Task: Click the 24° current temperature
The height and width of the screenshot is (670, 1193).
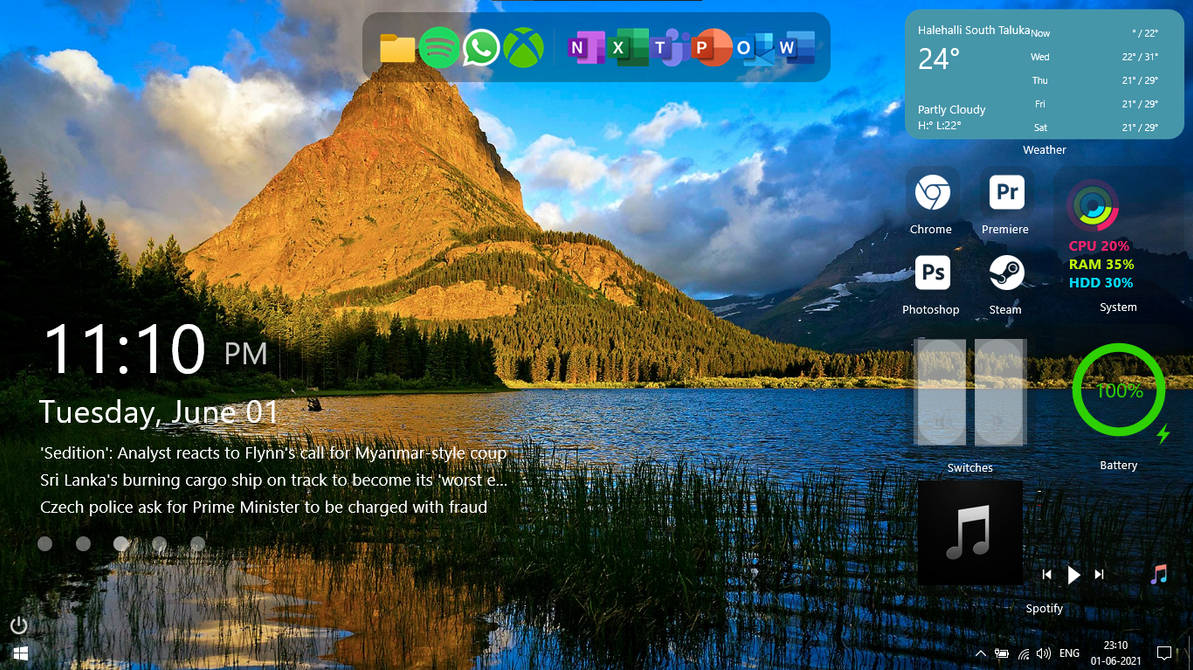Action: 939,59
